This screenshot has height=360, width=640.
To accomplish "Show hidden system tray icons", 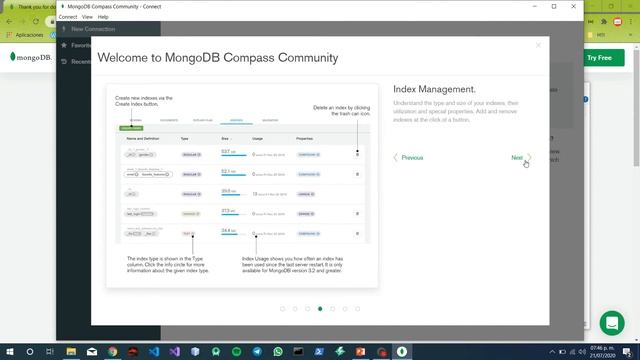I will [x=552, y=351].
